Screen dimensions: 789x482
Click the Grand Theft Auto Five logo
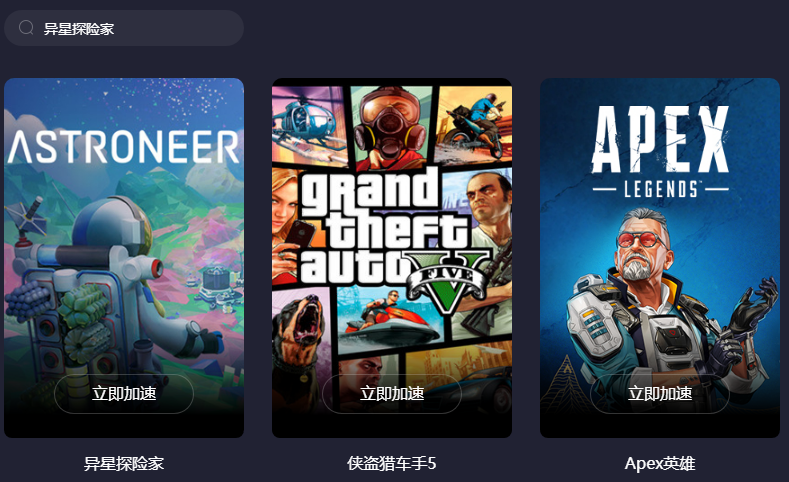click(x=392, y=236)
